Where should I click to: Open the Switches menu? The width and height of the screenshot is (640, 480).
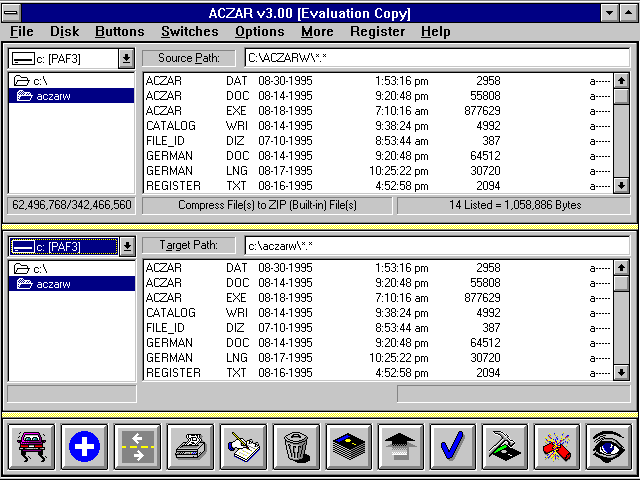[x=189, y=32]
